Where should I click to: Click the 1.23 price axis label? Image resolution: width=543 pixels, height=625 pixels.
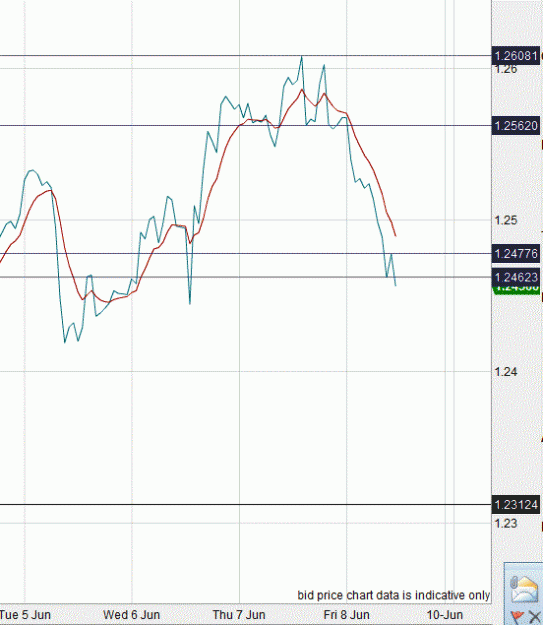click(x=506, y=523)
